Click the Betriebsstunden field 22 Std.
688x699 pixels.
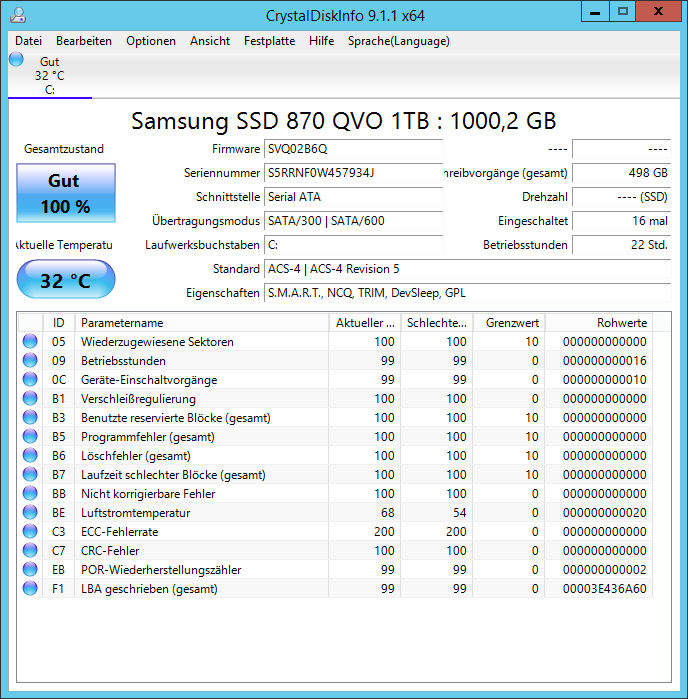tap(622, 245)
